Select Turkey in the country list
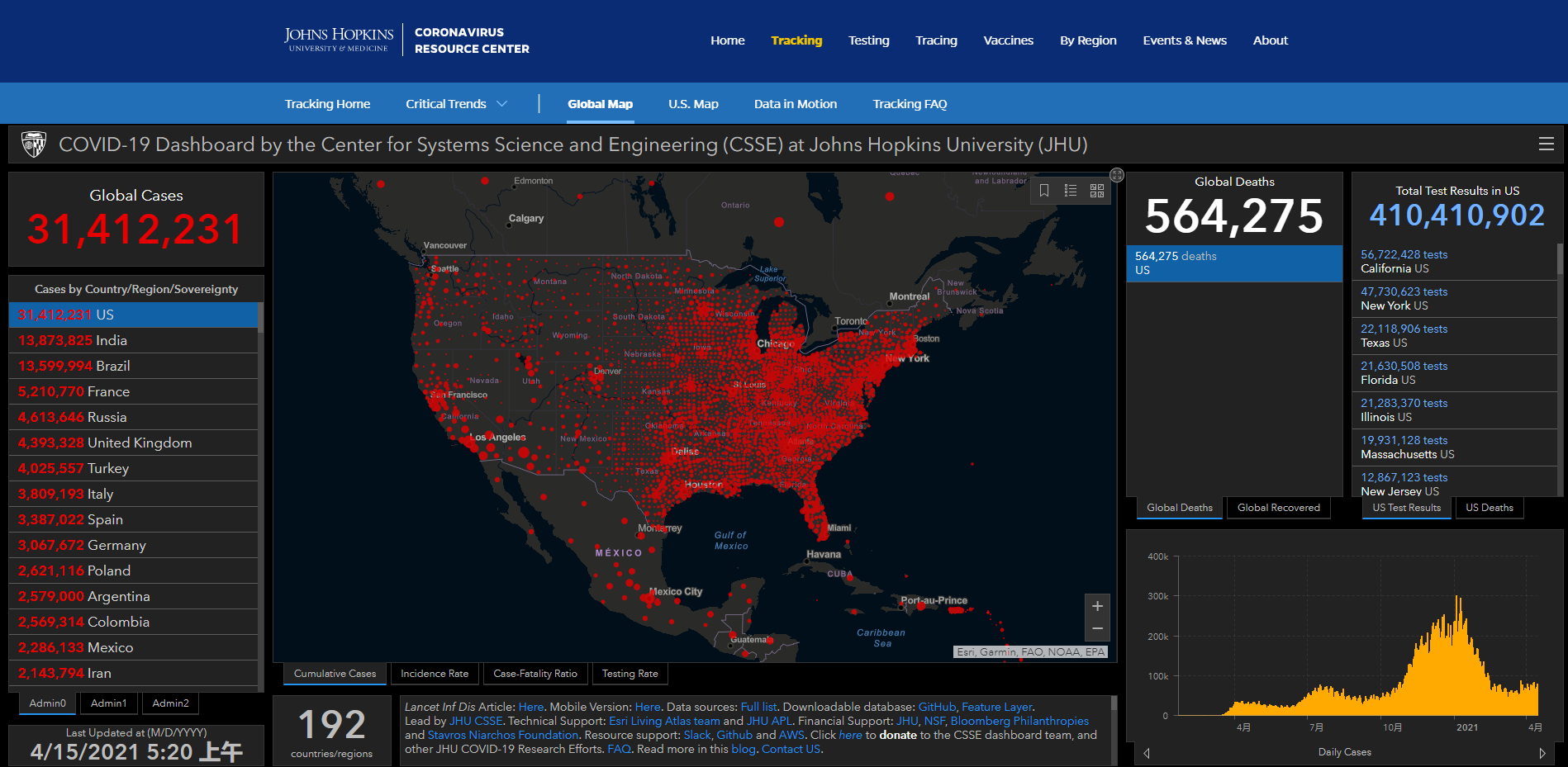 (x=133, y=468)
